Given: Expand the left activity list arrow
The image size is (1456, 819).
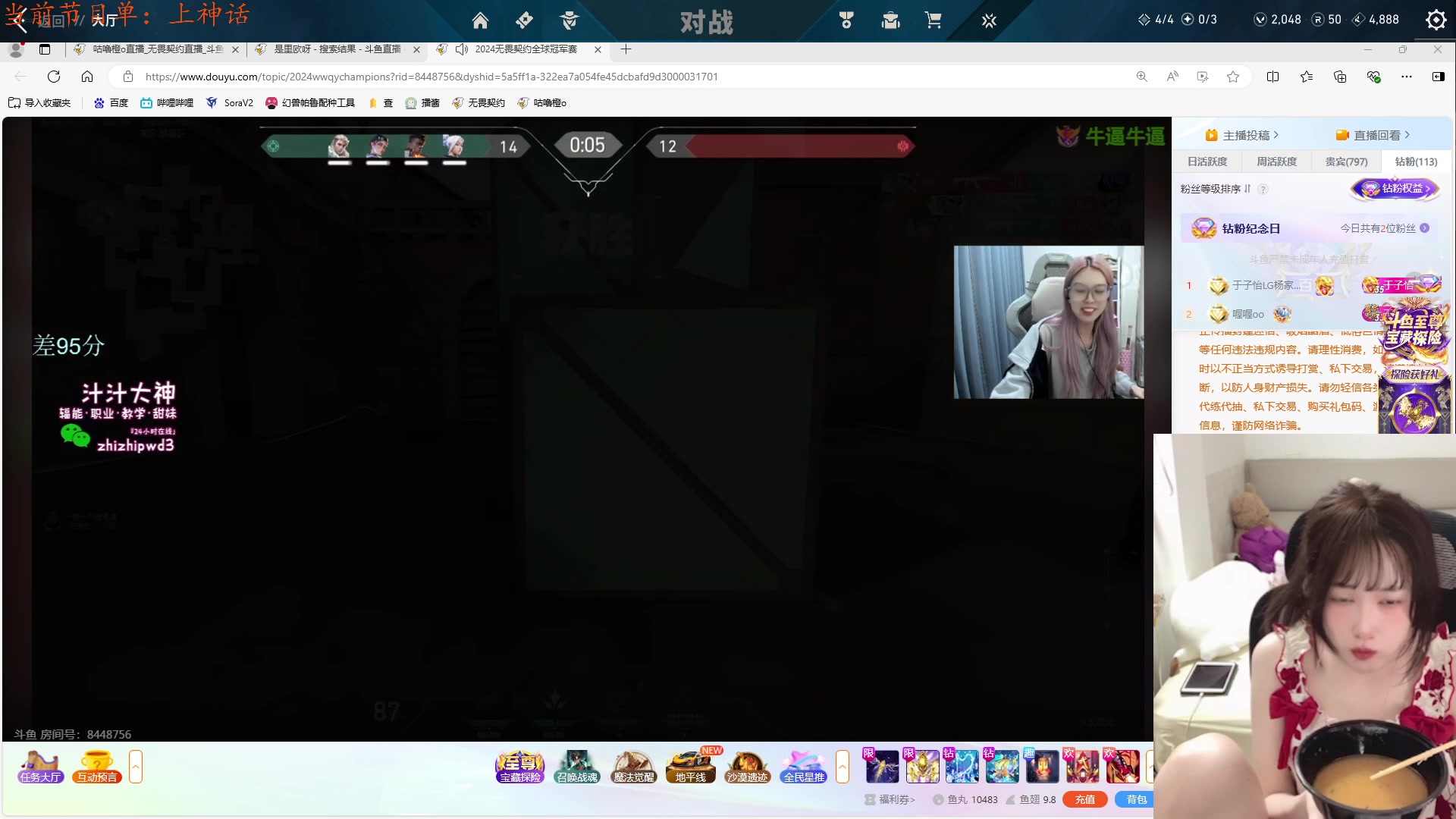Looking at the screenshot, I should click(136, 767).
